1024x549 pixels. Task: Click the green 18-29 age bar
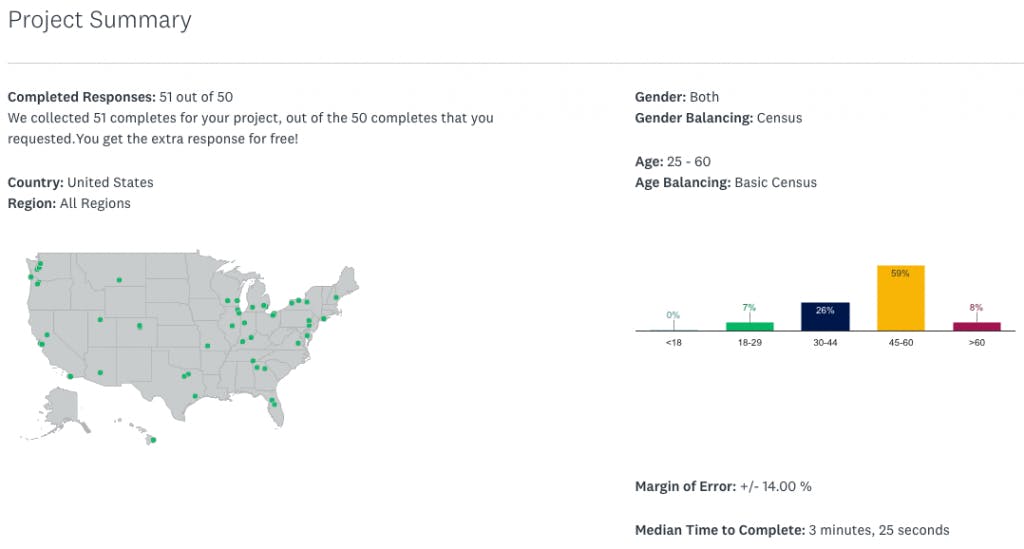[750, 326]
